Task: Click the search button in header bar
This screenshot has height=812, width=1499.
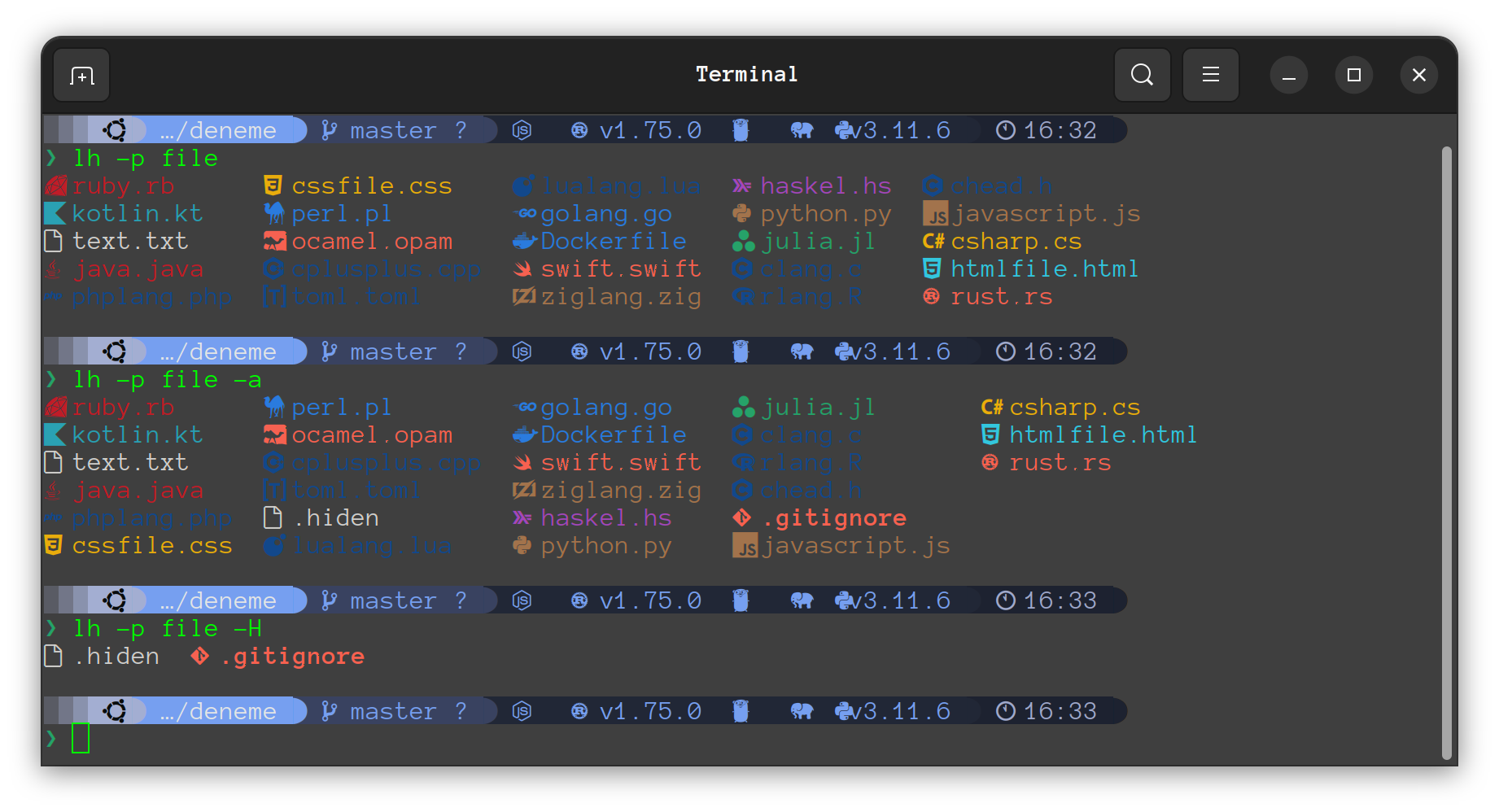Action: click(x=1142, y=75)
